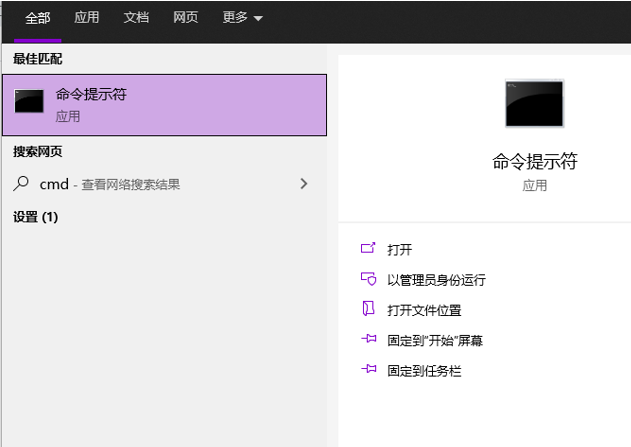Viewport: 631px width, 447px height.
Task: Switch to the 应用 tab
Action: (87, 18)
